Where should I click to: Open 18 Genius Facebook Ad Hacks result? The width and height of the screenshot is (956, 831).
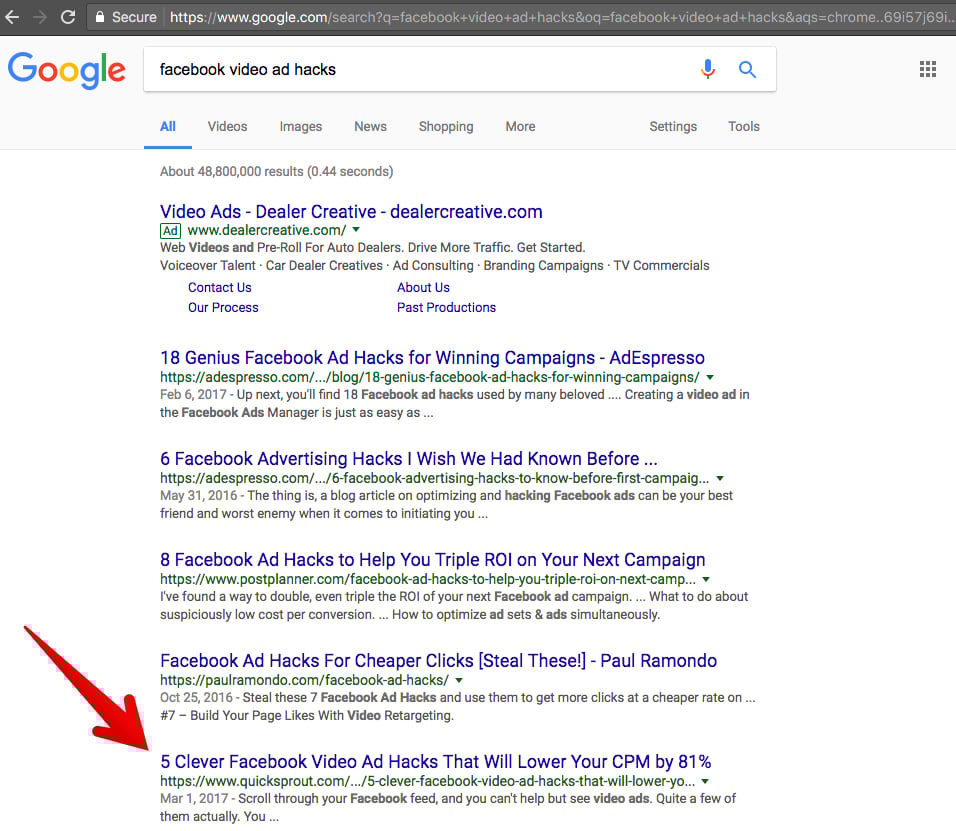(x=432, y=357)
